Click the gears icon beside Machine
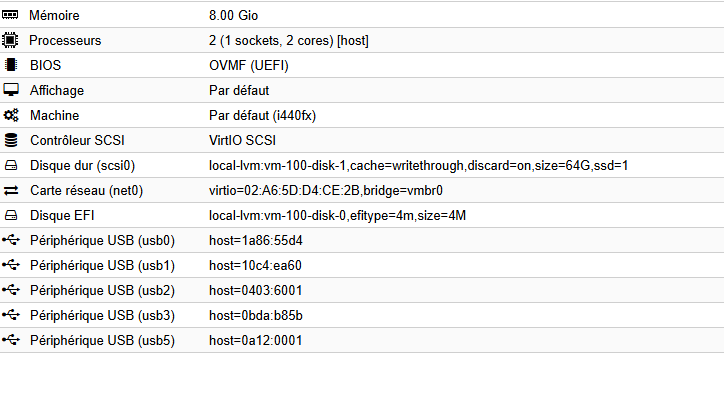The image size is (724, 397). click(x=11, y=115)
